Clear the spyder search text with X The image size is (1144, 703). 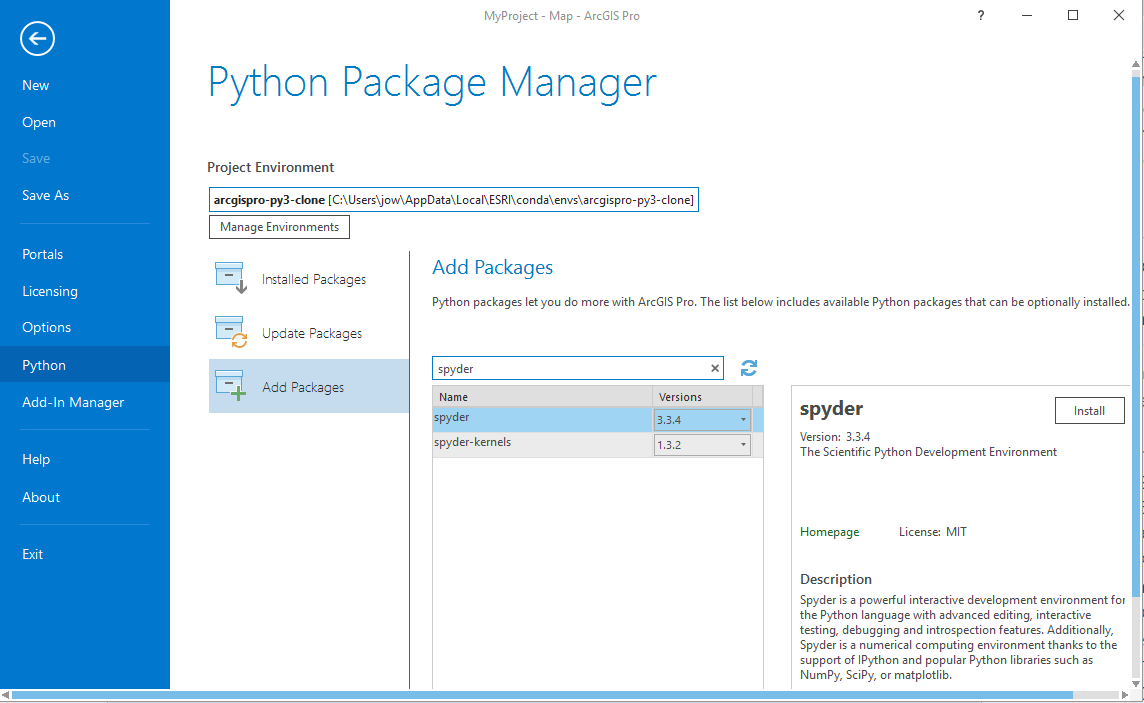pos(715,369)
